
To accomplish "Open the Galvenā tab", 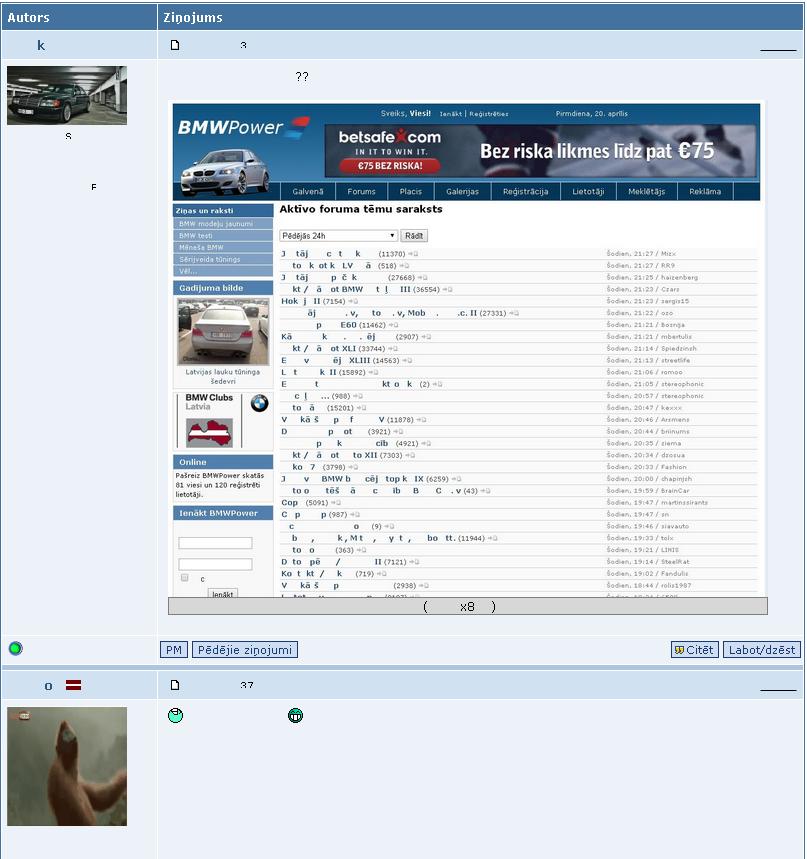I will 308,191.
